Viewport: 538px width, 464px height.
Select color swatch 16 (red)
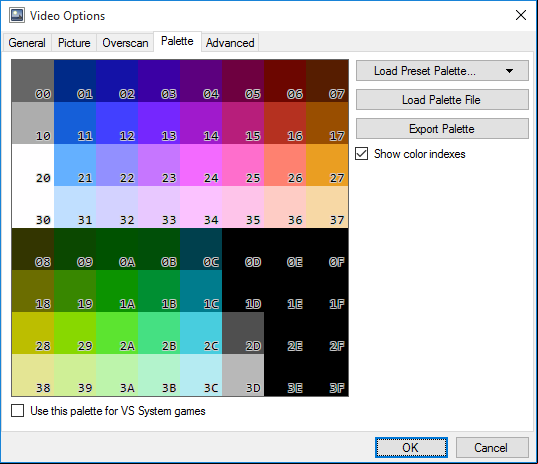(285, 123)
